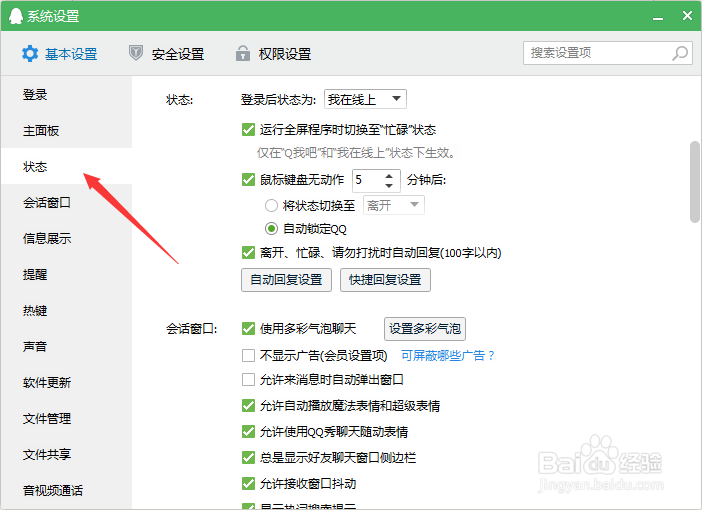Click the vertical scrollbar thumb
This screenshot has height=510, width=702.
coord(694,182)
